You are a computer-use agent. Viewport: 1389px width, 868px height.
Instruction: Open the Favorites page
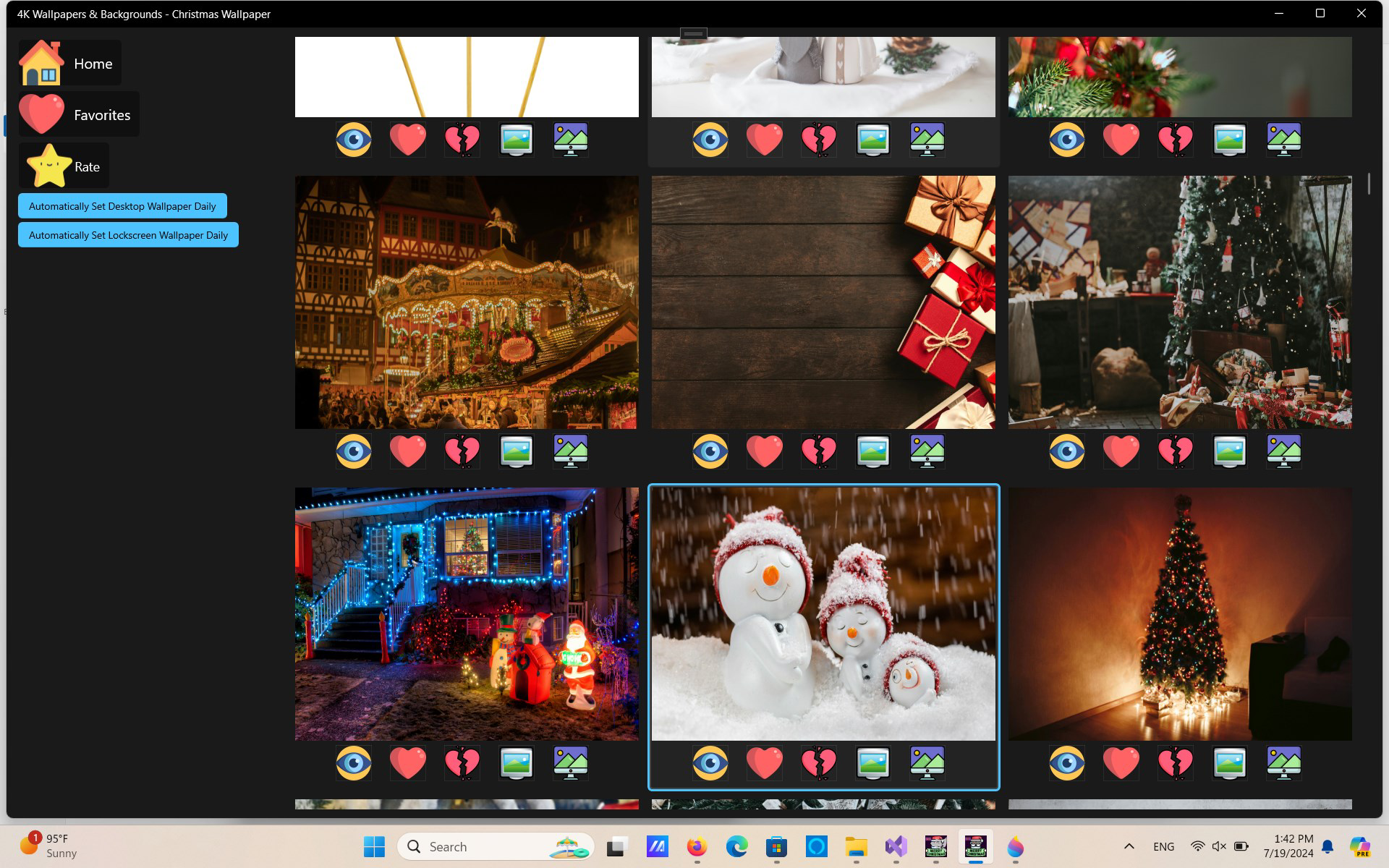(x=78, y=114)
